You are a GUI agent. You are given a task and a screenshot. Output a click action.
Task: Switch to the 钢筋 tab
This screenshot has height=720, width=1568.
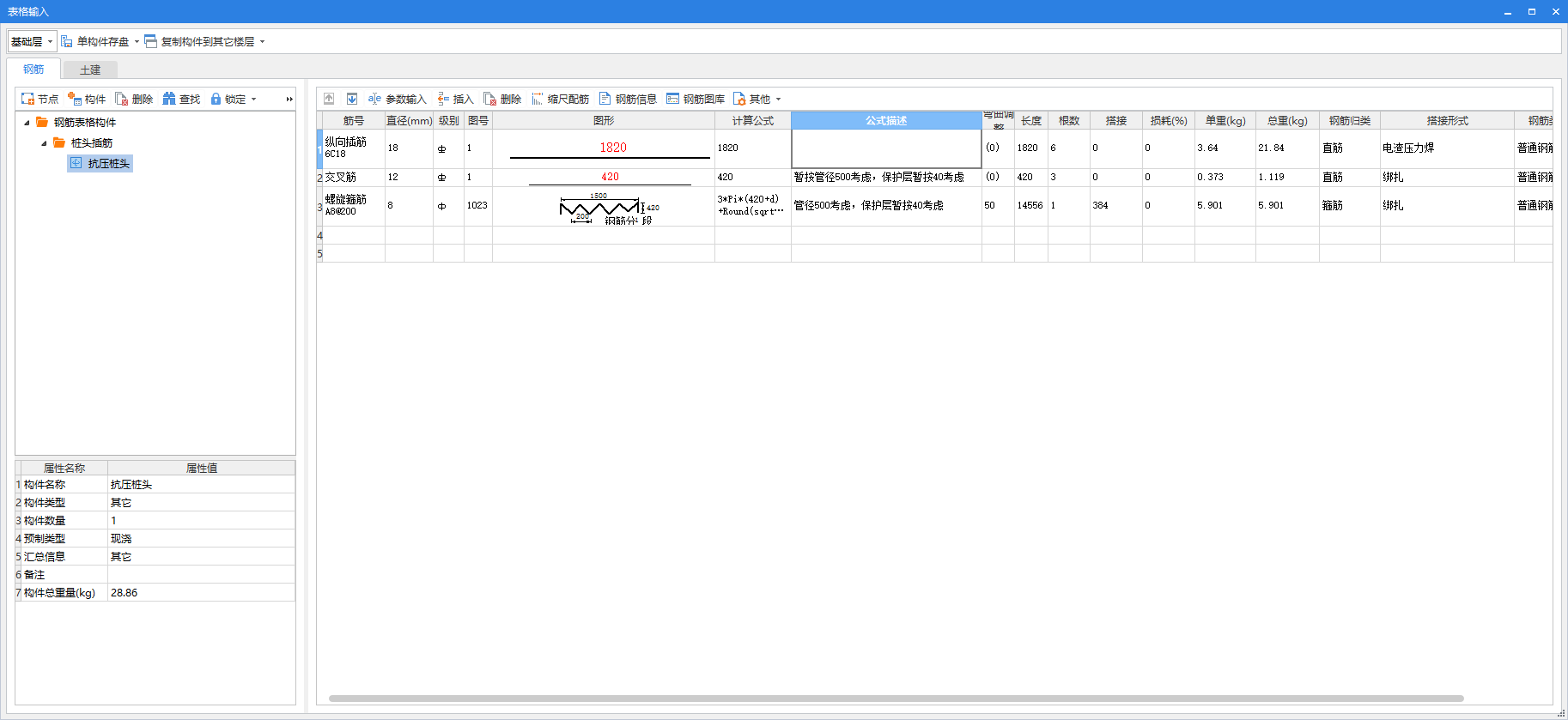click(33, 69)
